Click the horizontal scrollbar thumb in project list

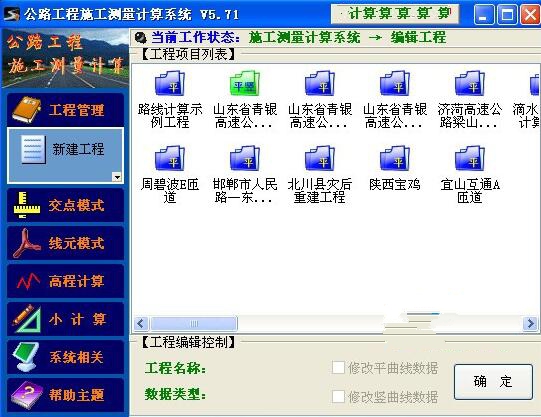(x=194, y=324)
